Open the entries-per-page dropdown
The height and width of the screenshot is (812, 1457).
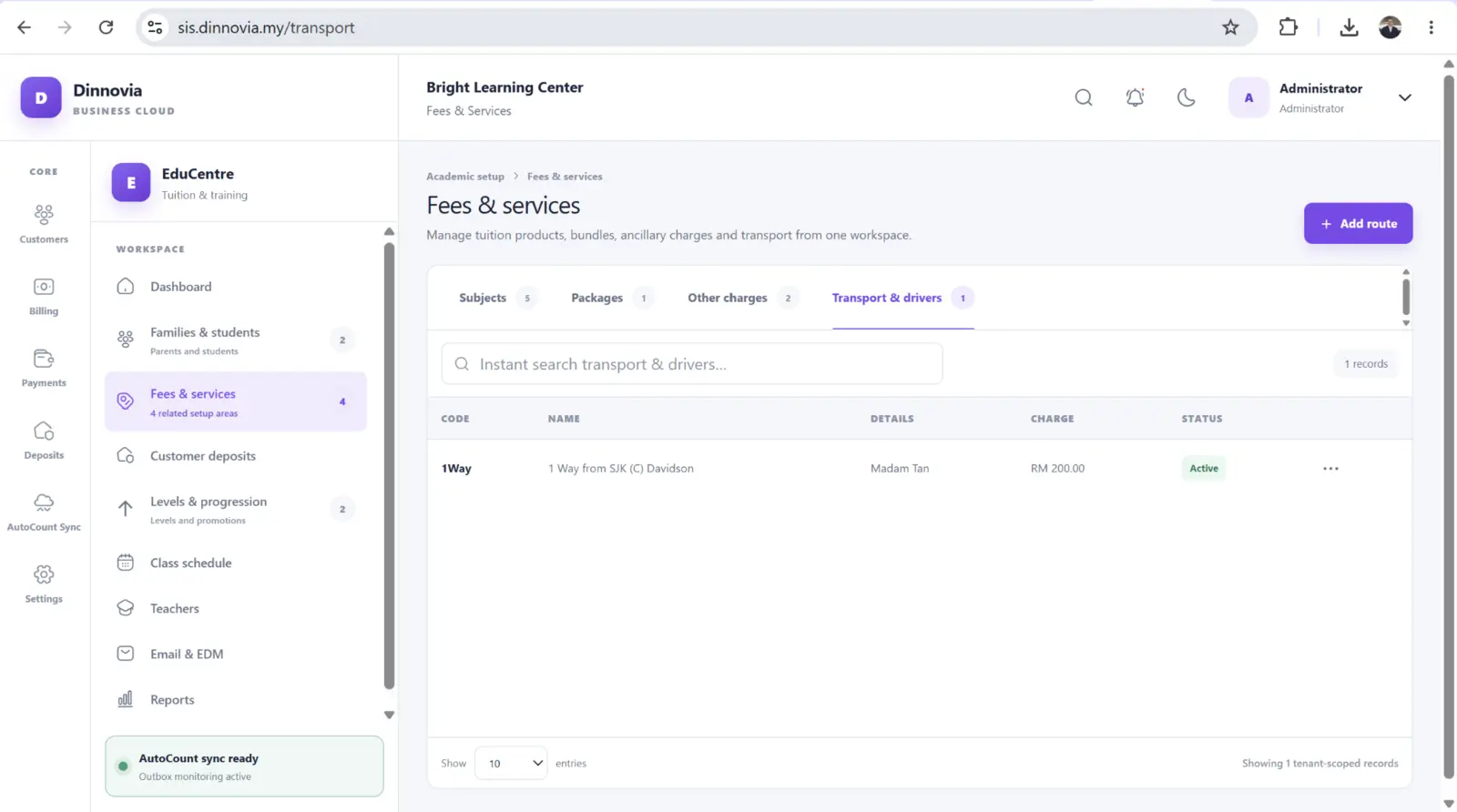pos(511,763)
